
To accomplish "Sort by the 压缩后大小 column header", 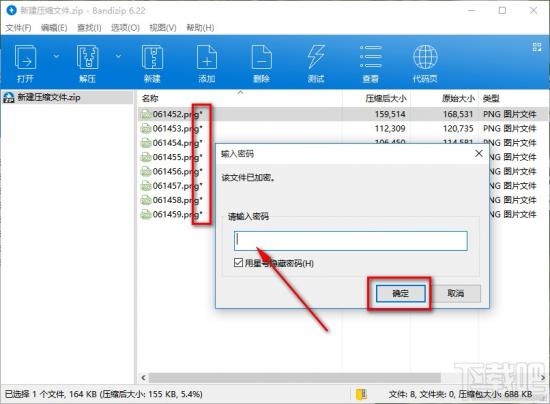I will (386, 99).
